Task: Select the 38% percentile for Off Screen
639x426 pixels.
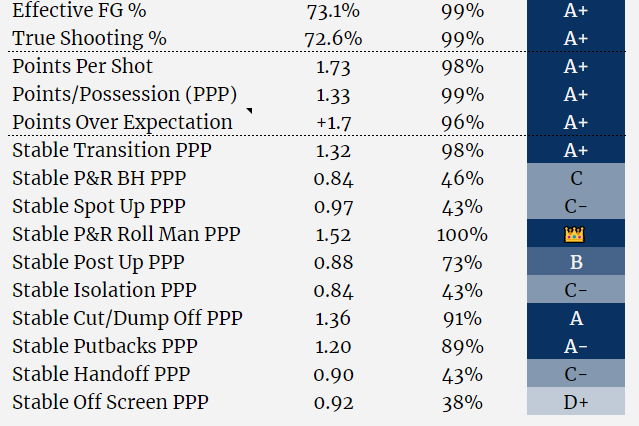Action: pos(462,403)
